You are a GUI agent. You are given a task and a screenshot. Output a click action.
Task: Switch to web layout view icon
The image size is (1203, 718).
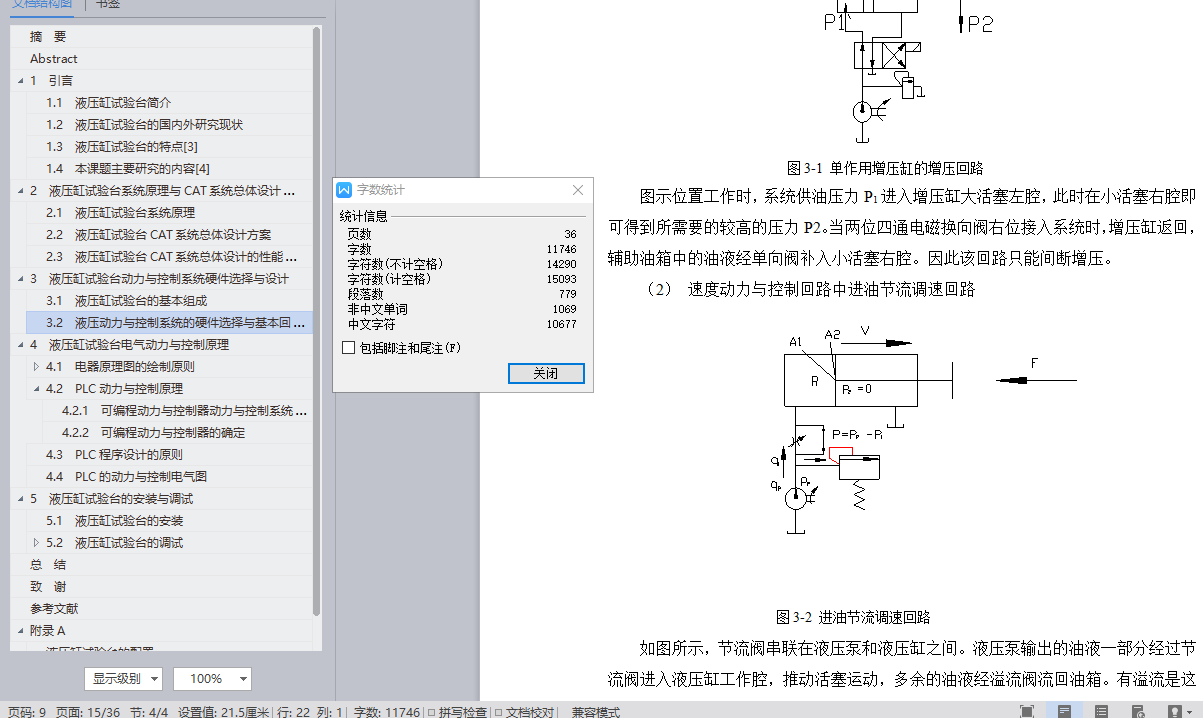click(1138, 711)
